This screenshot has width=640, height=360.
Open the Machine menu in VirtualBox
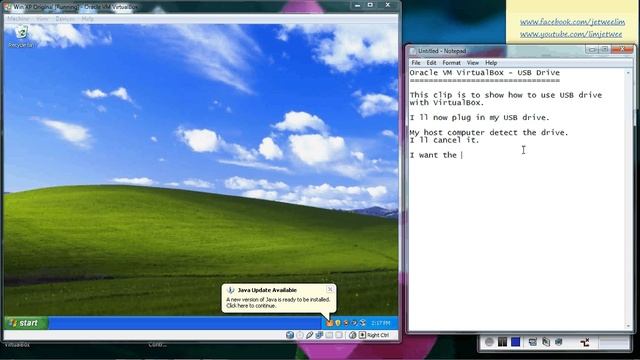coord(18,19)
